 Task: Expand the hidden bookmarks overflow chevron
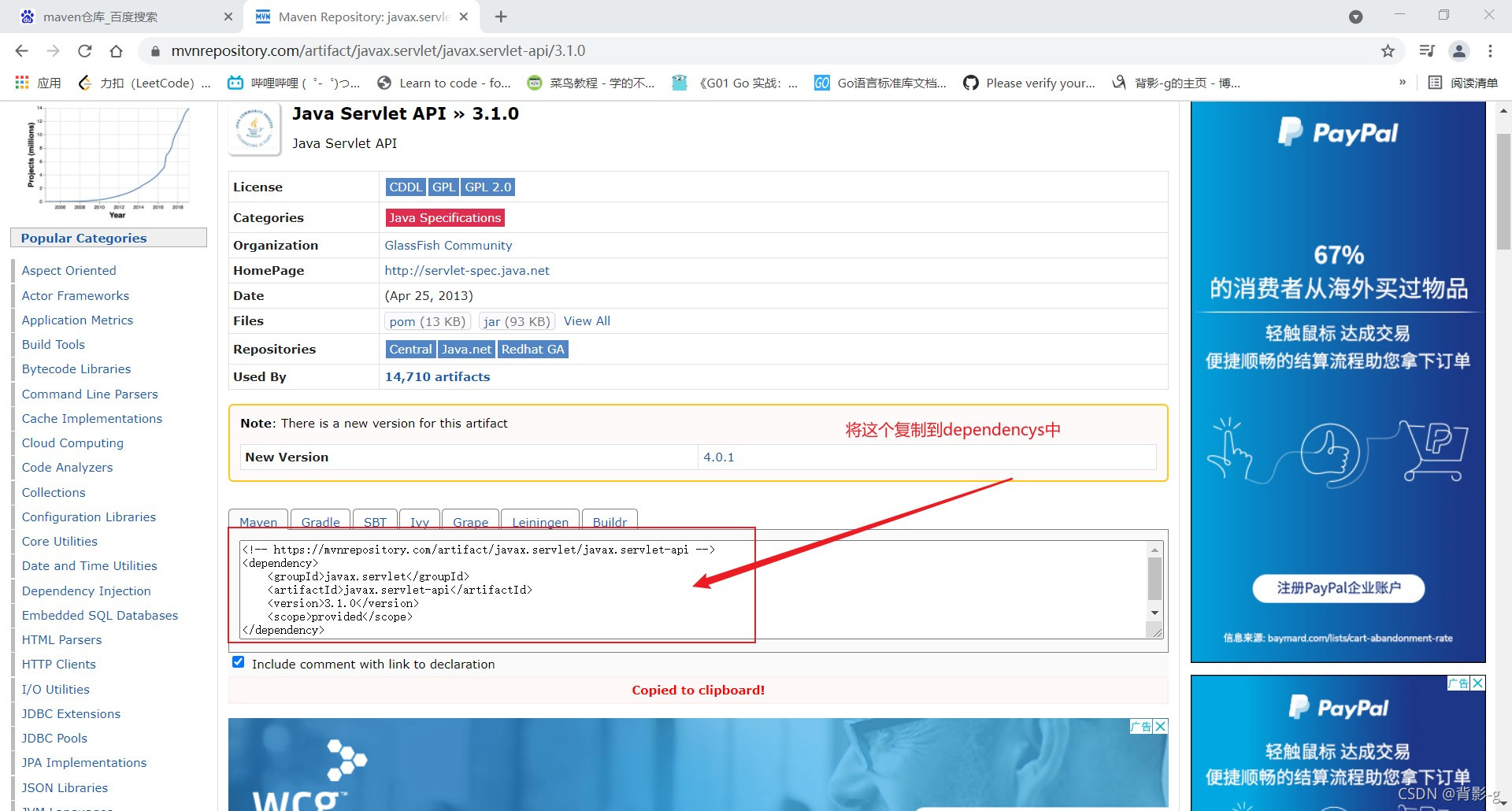pyautogui.click(x=1402, y=83)
